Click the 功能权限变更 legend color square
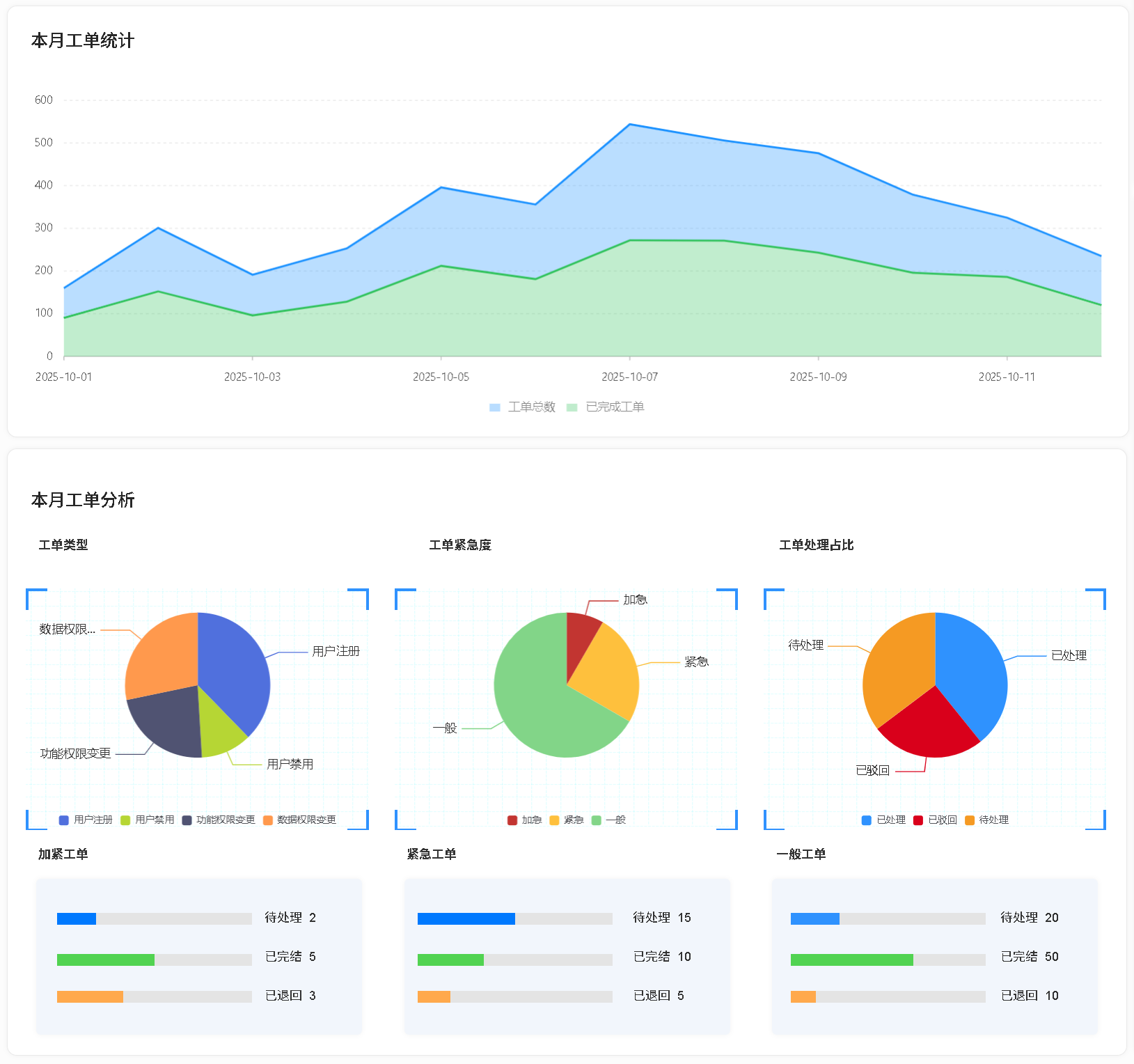 187,820
